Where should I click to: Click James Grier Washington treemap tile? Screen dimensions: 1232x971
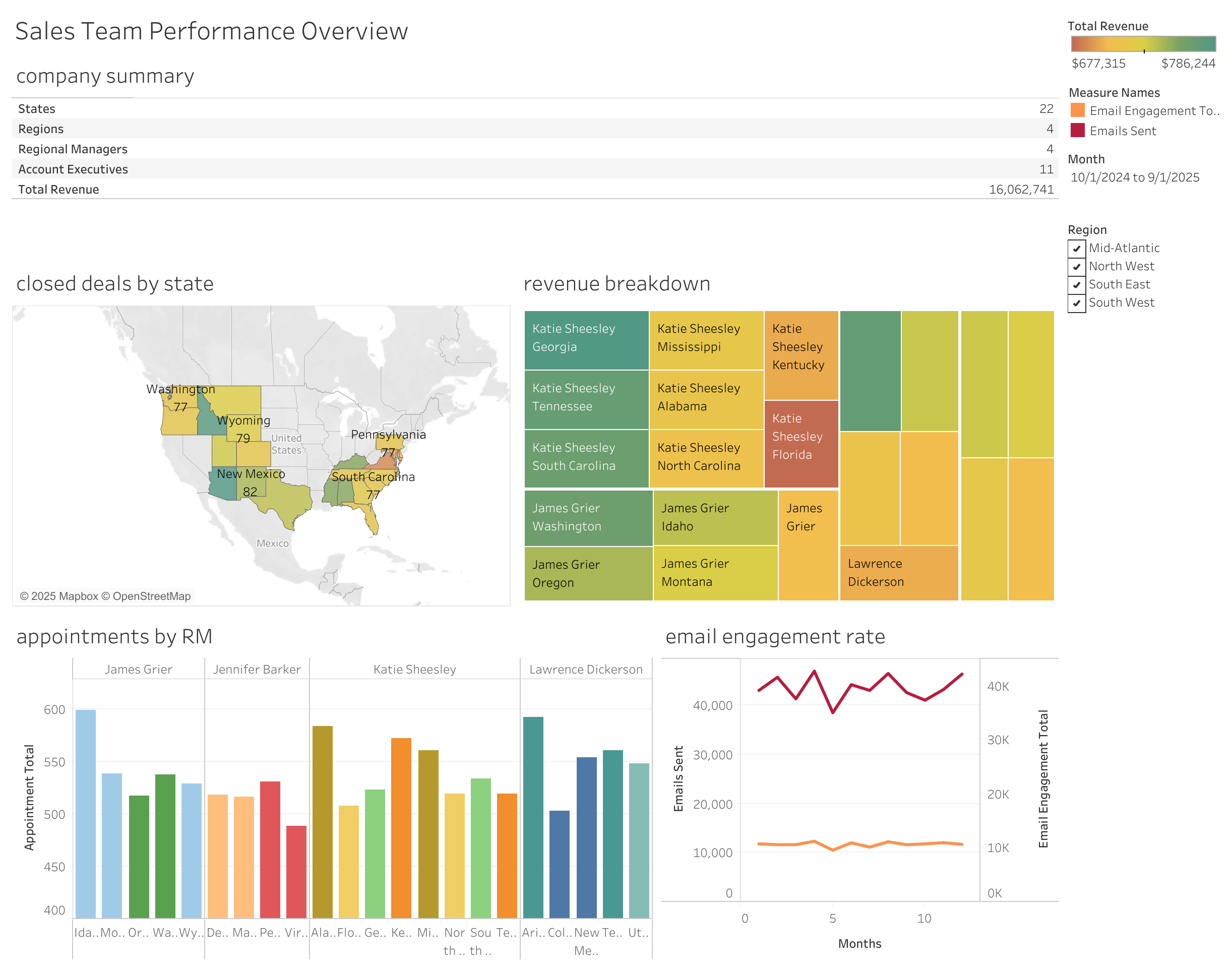tap(588, 517)
